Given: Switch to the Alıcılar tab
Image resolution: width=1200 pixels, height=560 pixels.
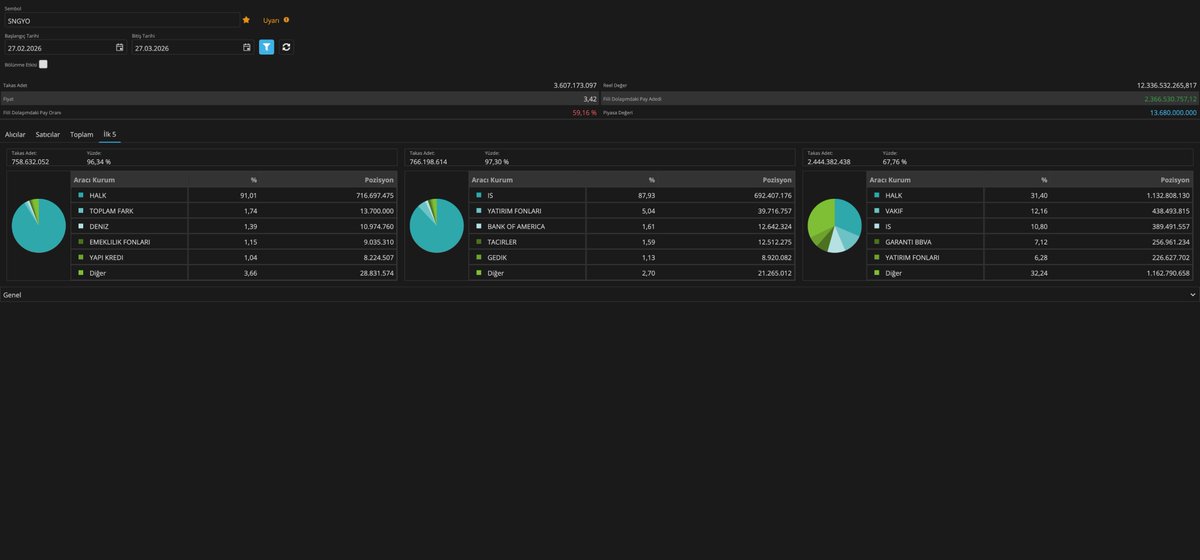Looking at the screenshot, I should click(15, 134).
